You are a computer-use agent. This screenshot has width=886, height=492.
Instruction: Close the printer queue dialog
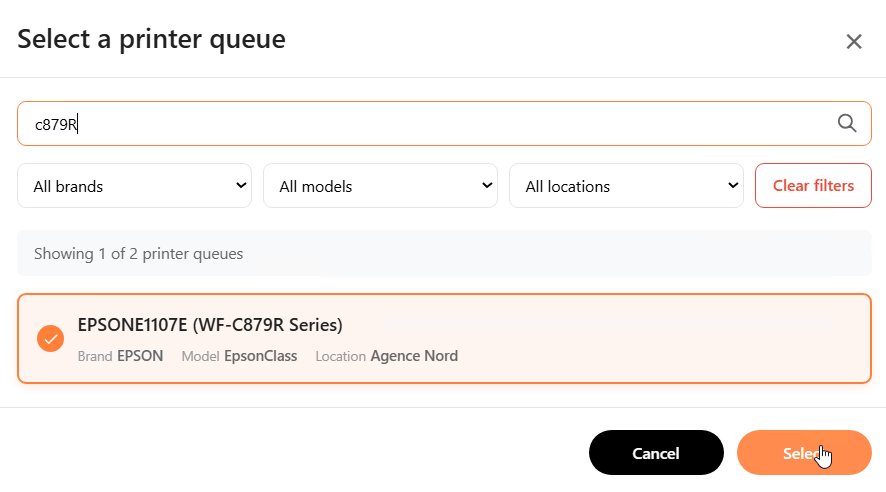[x=853, y=41]
